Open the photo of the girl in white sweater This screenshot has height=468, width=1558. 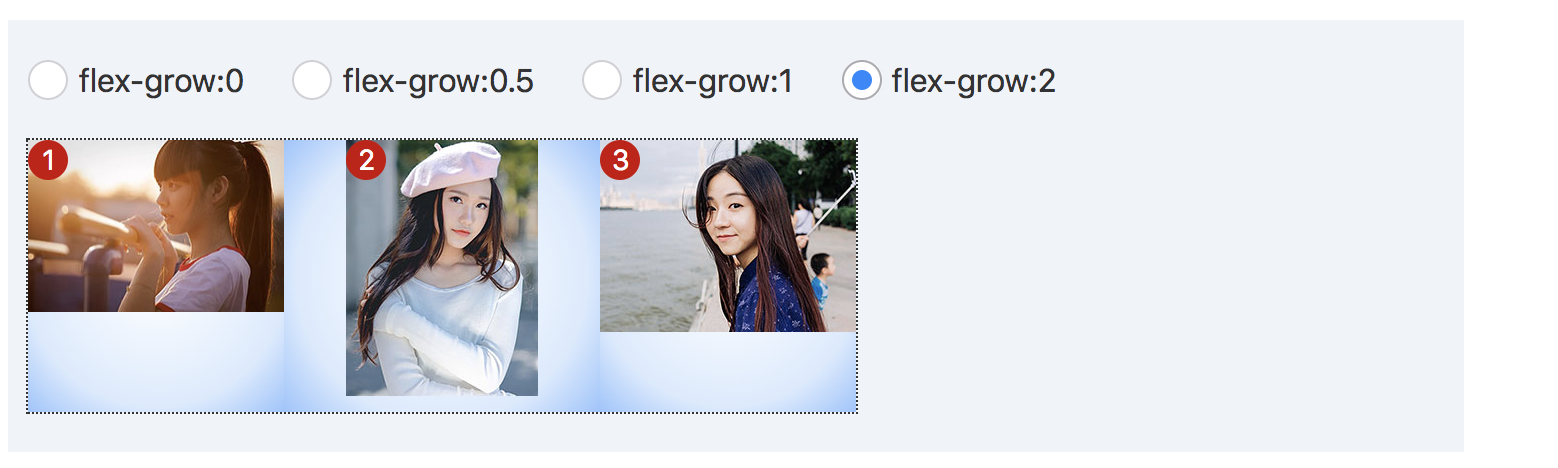(x=442, y=268)
